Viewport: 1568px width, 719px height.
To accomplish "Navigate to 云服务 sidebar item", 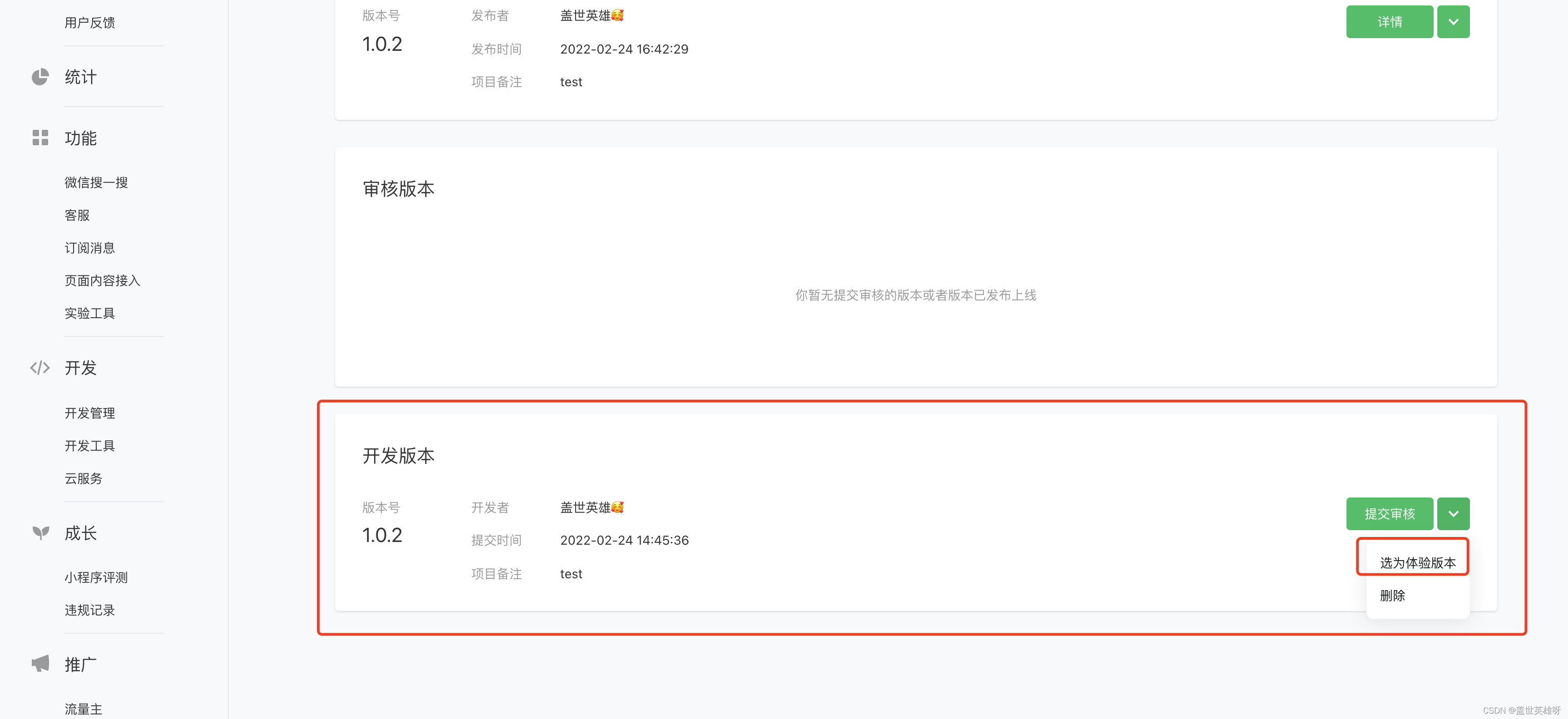I will (84, 478).
